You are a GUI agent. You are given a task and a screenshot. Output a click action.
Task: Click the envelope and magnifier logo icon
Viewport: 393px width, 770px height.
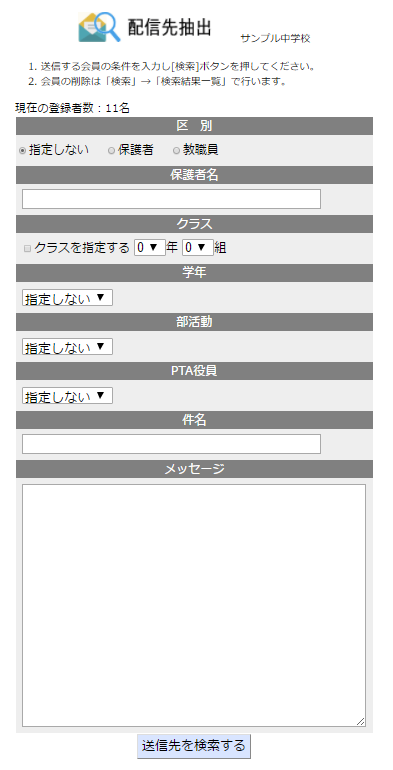[99, 27]
